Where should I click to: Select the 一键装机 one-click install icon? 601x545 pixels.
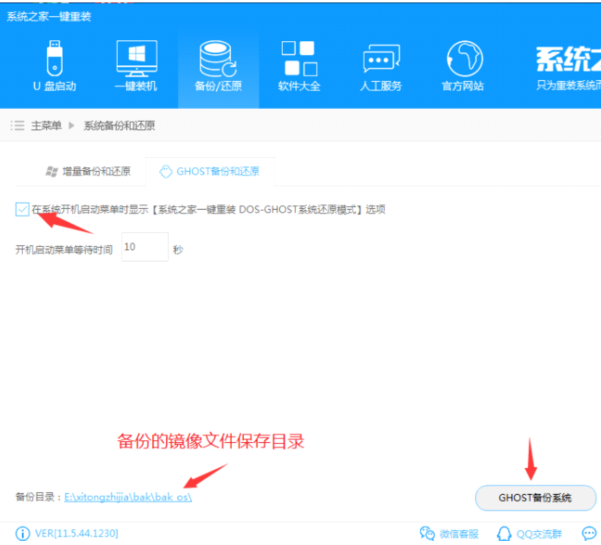[x=136, y=65]
